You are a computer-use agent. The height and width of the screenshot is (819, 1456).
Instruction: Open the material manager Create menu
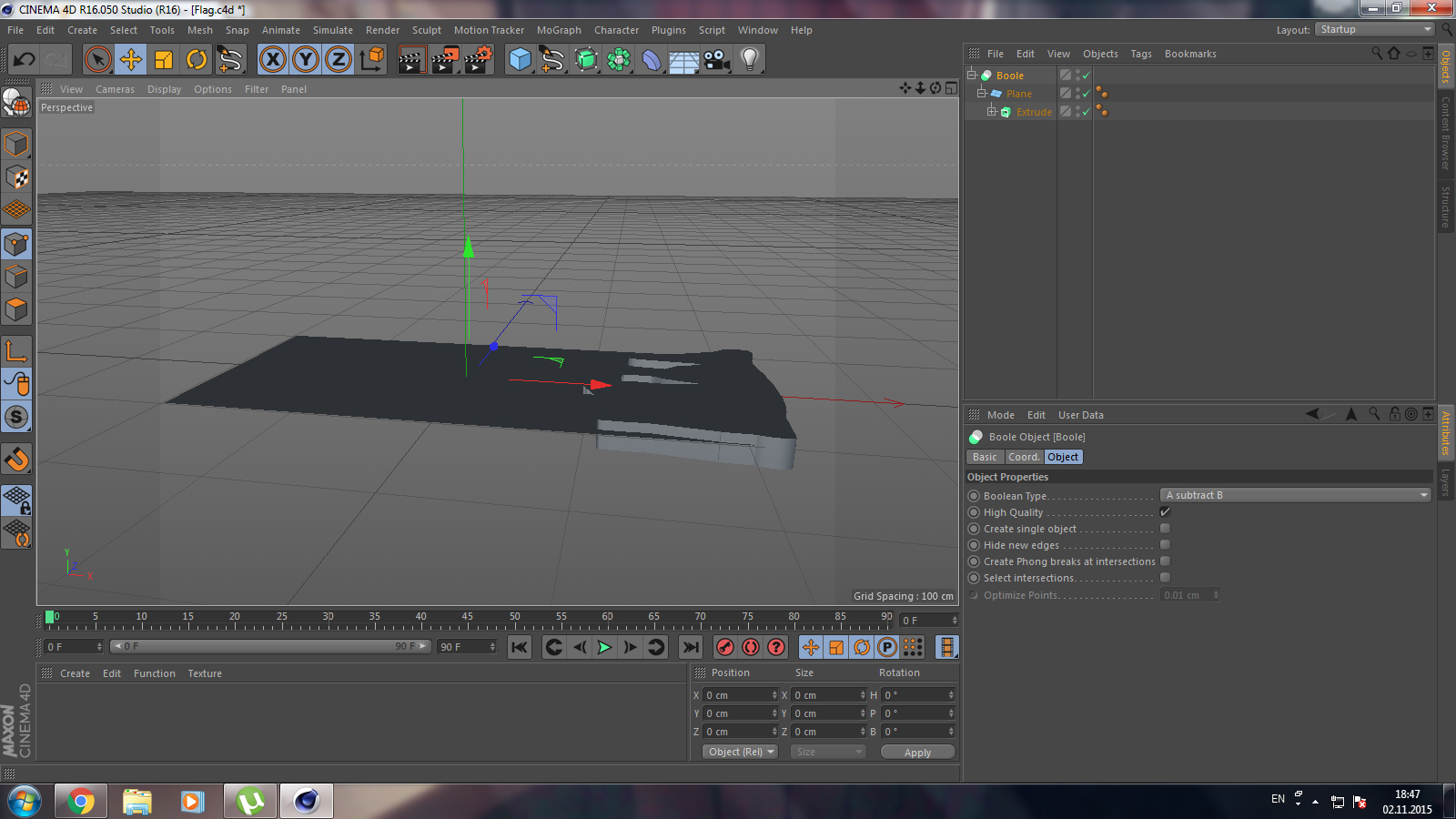(75, 673)
